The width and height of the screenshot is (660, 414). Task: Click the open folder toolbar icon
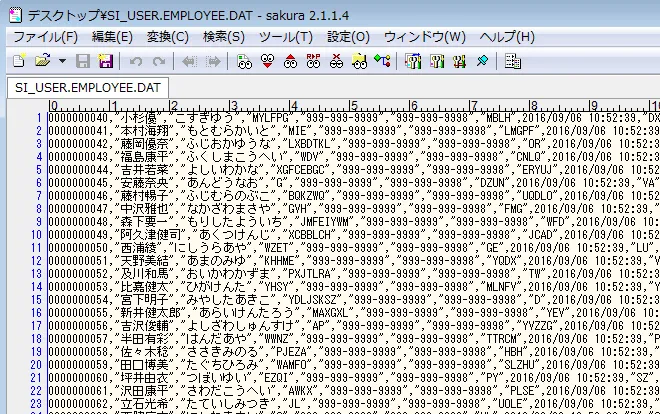tap(43, 61)
